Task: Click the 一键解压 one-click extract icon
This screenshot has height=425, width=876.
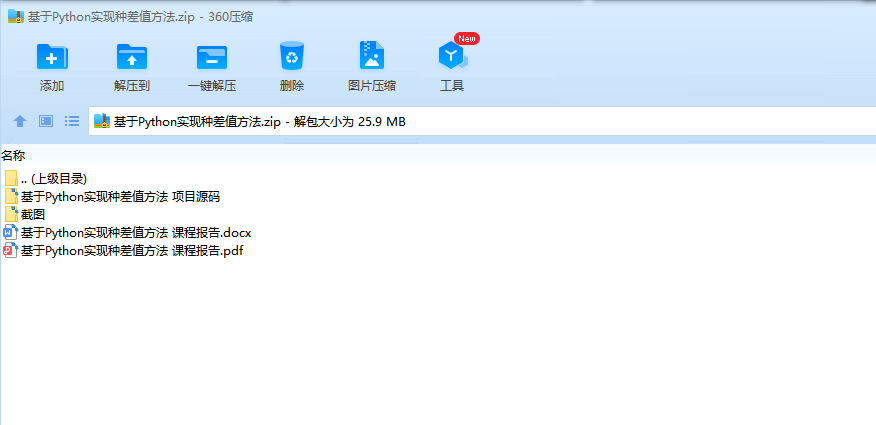Action: coord(212,57)
